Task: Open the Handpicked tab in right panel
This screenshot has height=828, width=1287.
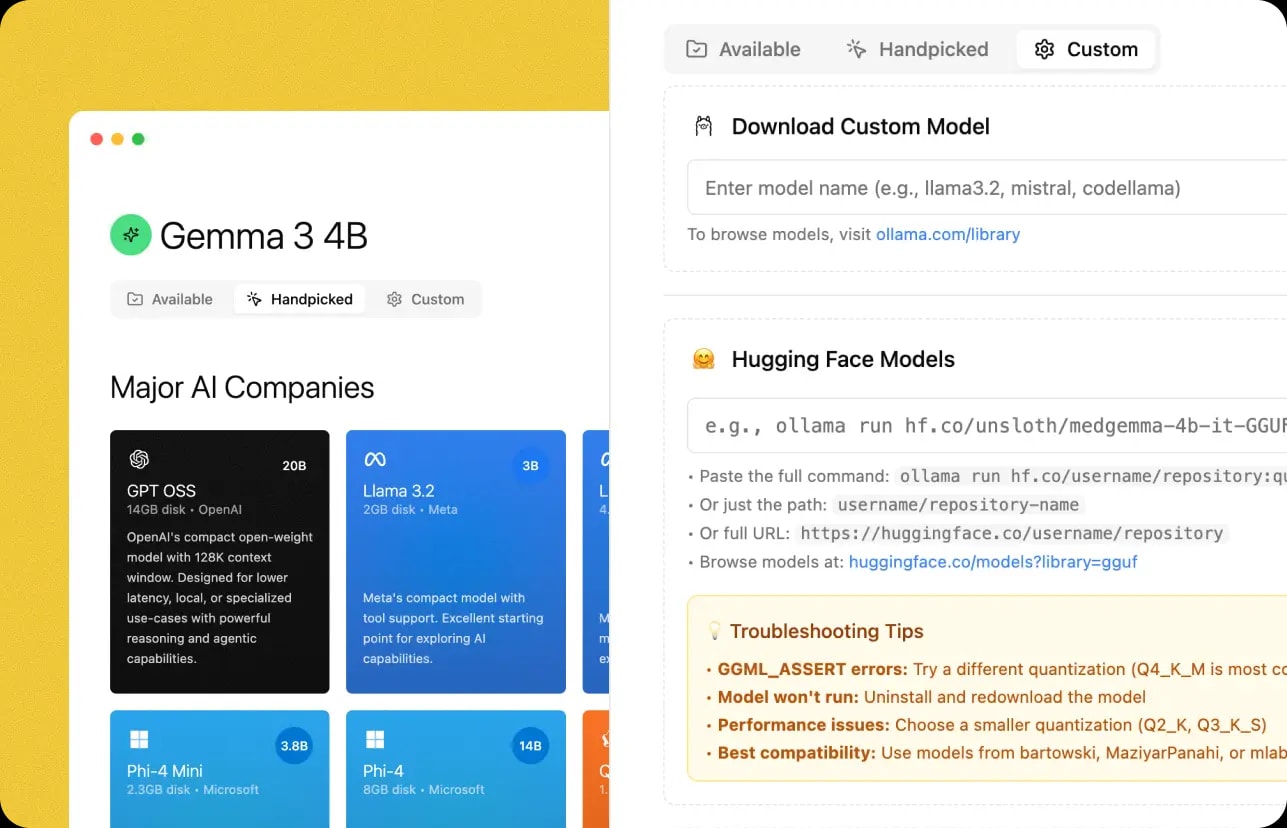Action: pos(917,49)
